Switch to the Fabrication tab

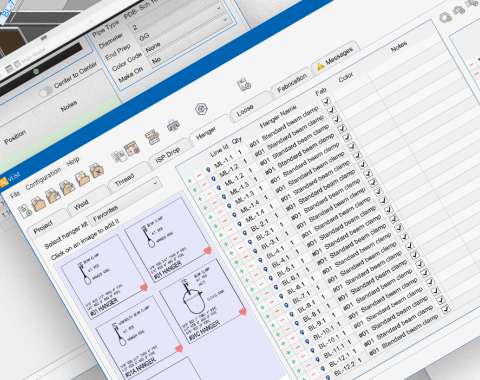(292, 83)
